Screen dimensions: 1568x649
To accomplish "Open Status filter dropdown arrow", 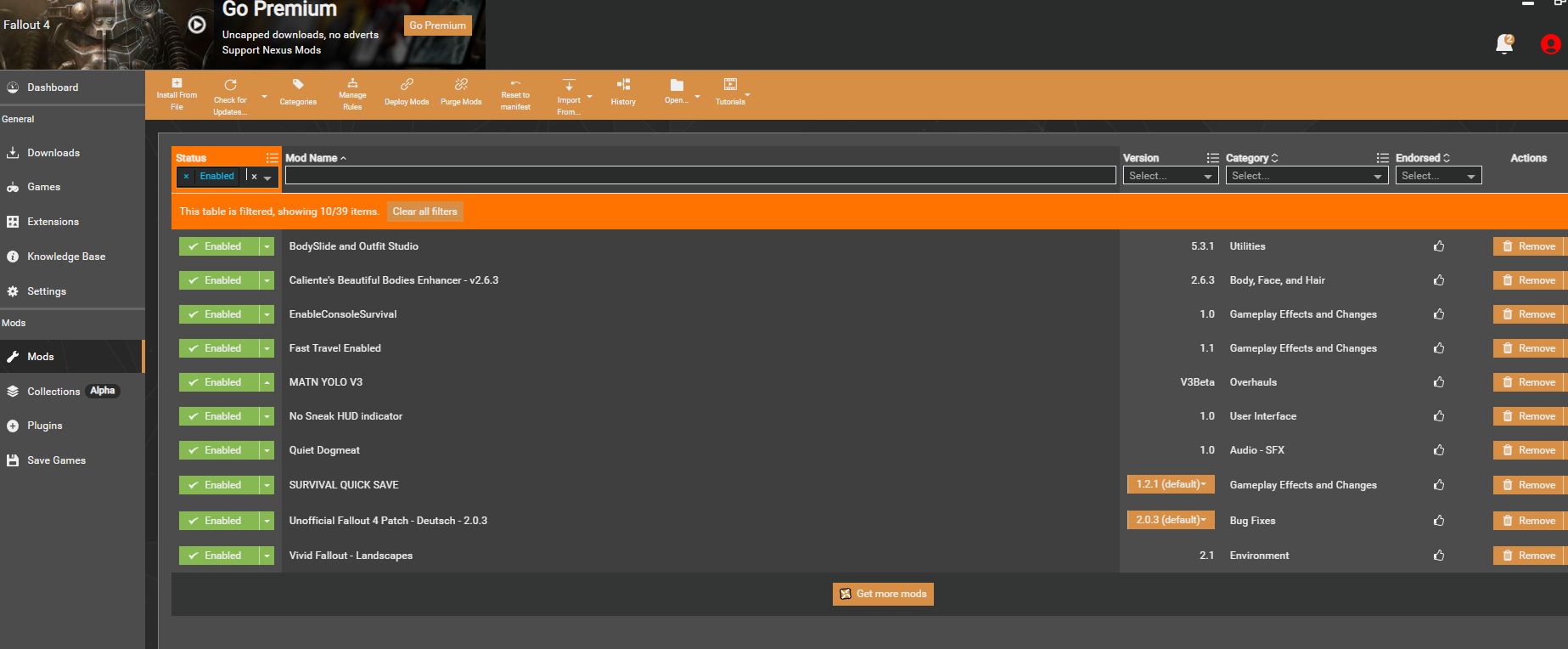I will point(267,178).
